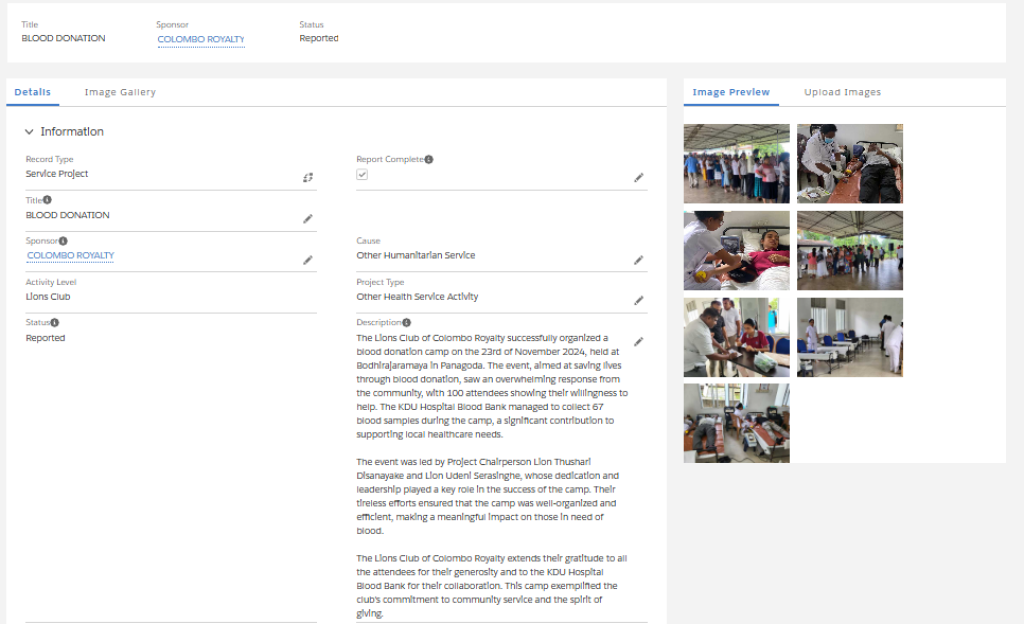1024x624 pixels.
Task: Collapse the Information section
Action: click(x=29, y=132)
